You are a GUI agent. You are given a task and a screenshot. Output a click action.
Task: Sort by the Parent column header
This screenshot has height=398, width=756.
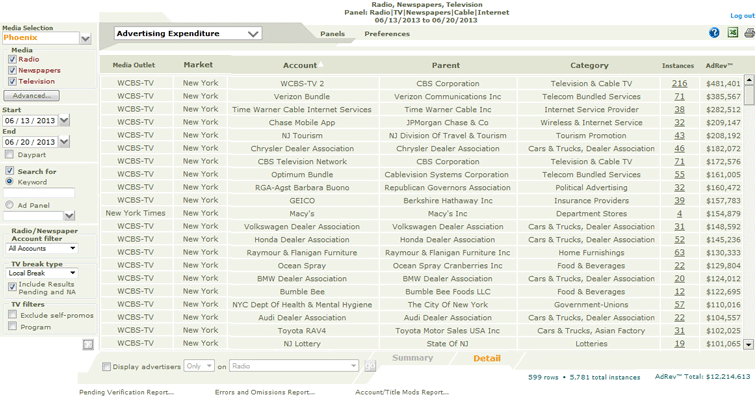pyautogui.click(x=446, y=65)
